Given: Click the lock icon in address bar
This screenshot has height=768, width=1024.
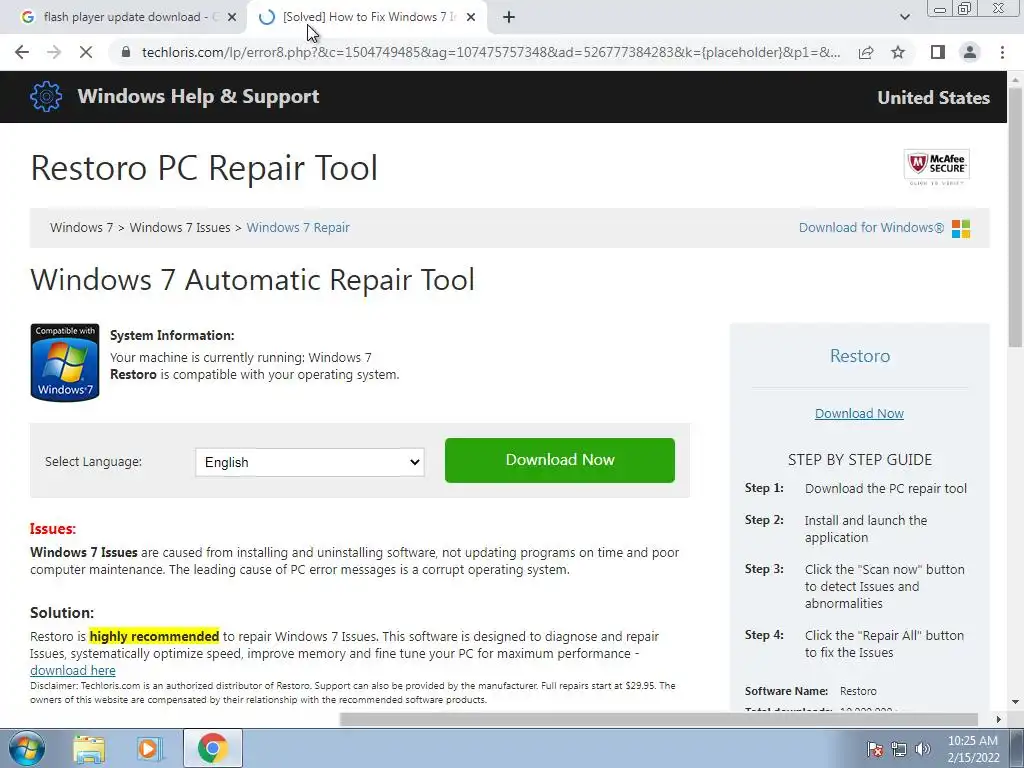Looking at the screenshot, I should pyautogui.click(x=126, y=52).
